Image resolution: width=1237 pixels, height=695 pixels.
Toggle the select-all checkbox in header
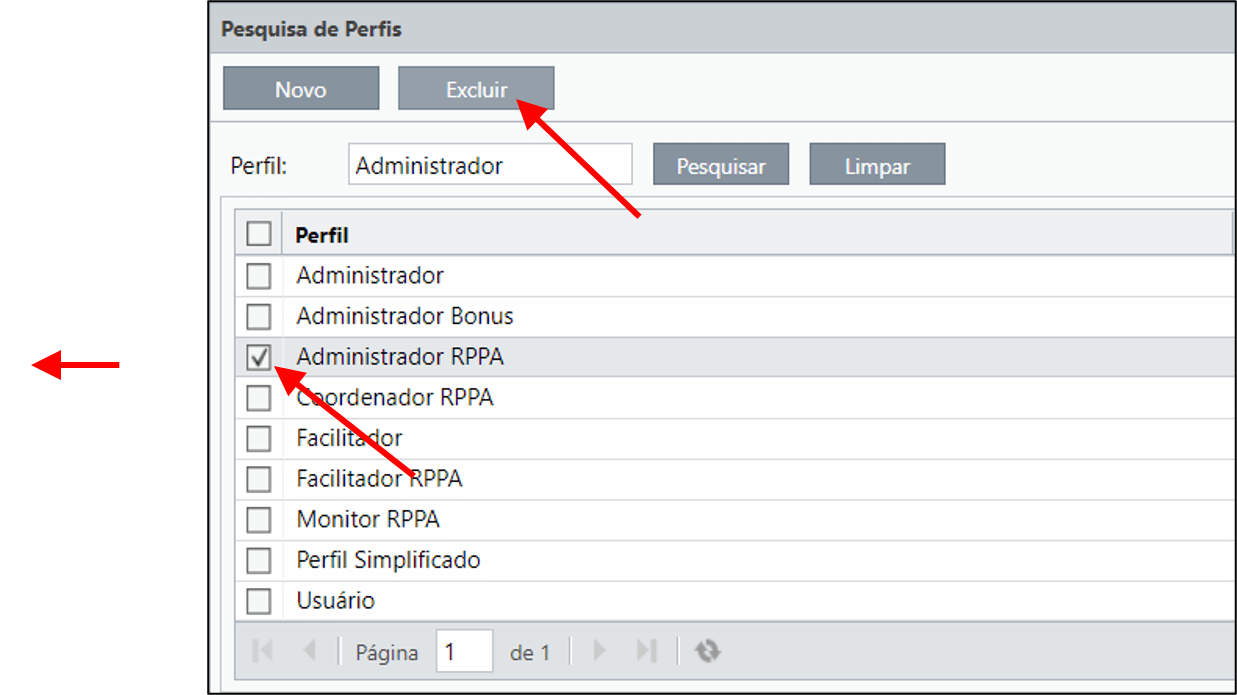click(259, 234)
